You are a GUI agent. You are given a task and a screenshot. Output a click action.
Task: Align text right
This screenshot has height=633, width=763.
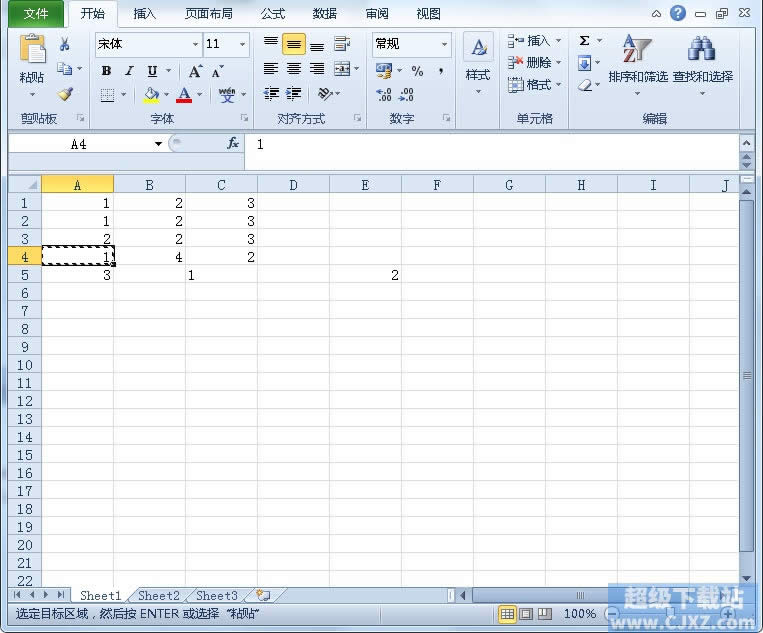pos(317,69)
